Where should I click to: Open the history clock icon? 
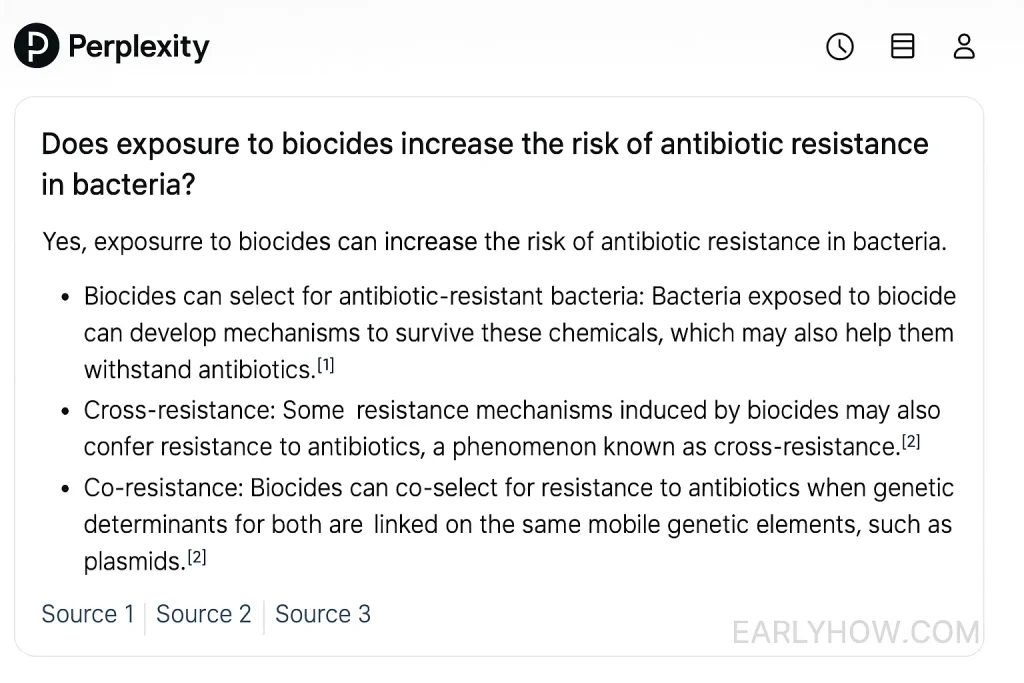840,46
